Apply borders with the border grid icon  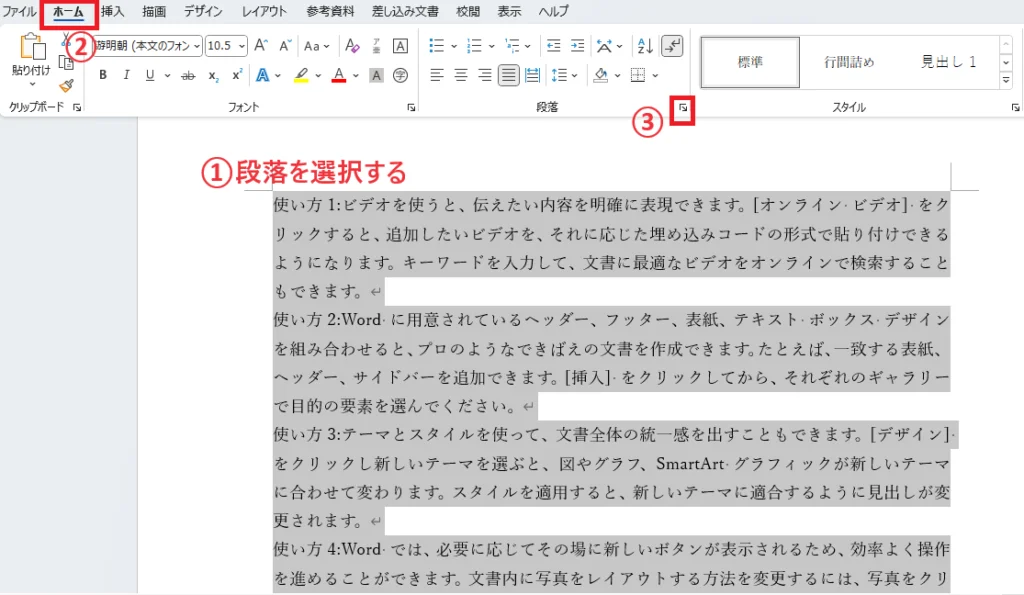tap(638, 76)
